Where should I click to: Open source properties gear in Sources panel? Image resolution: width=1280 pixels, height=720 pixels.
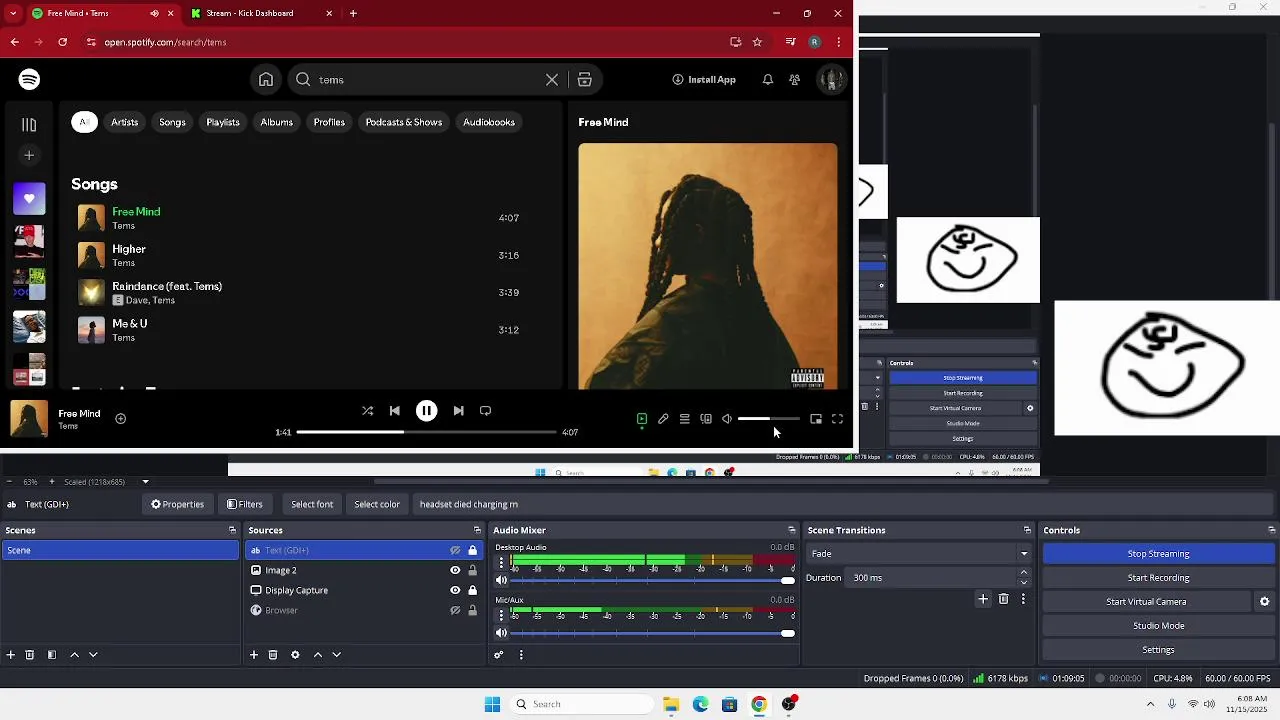(x=295, y=655)
